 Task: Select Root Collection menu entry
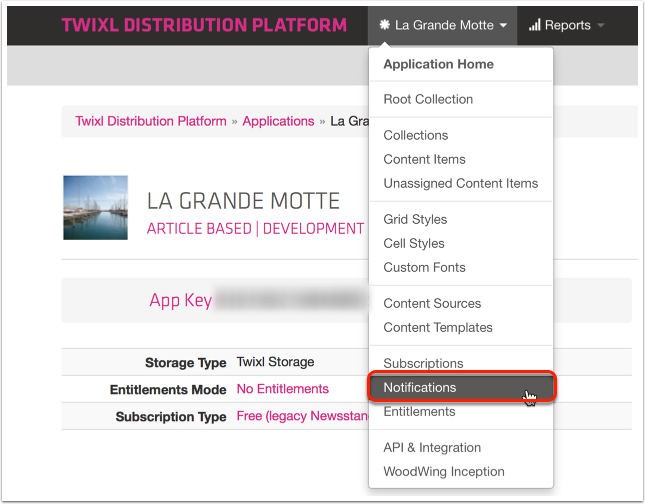[428, 99]
